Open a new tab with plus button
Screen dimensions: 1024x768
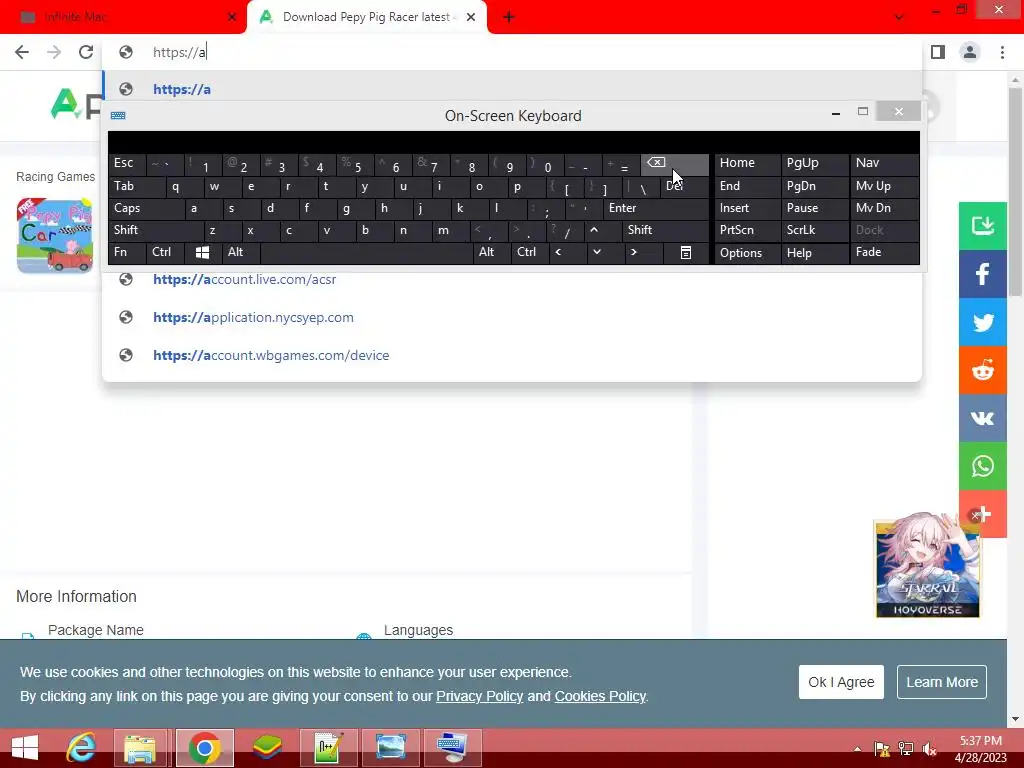point(509,17)
